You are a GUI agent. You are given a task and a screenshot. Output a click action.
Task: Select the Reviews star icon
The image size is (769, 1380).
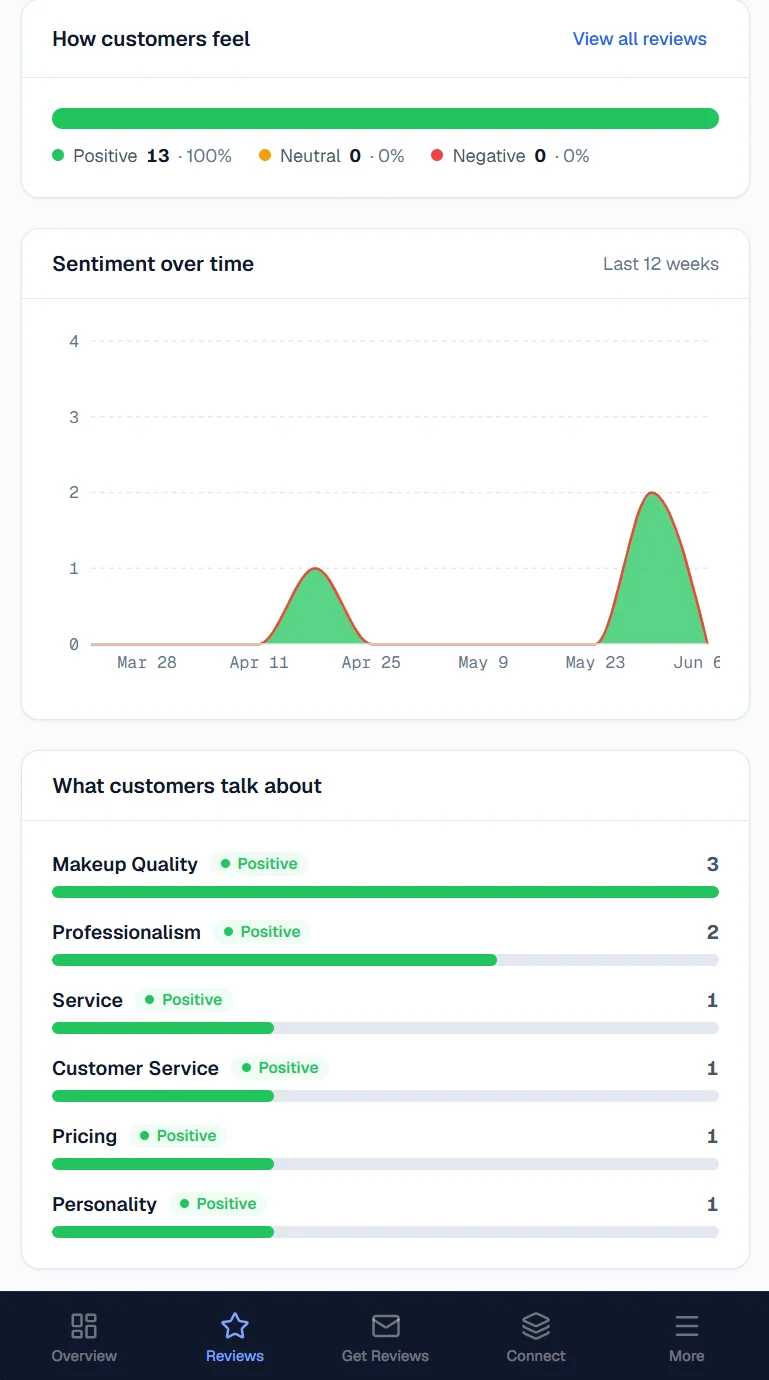point(235,1326)
